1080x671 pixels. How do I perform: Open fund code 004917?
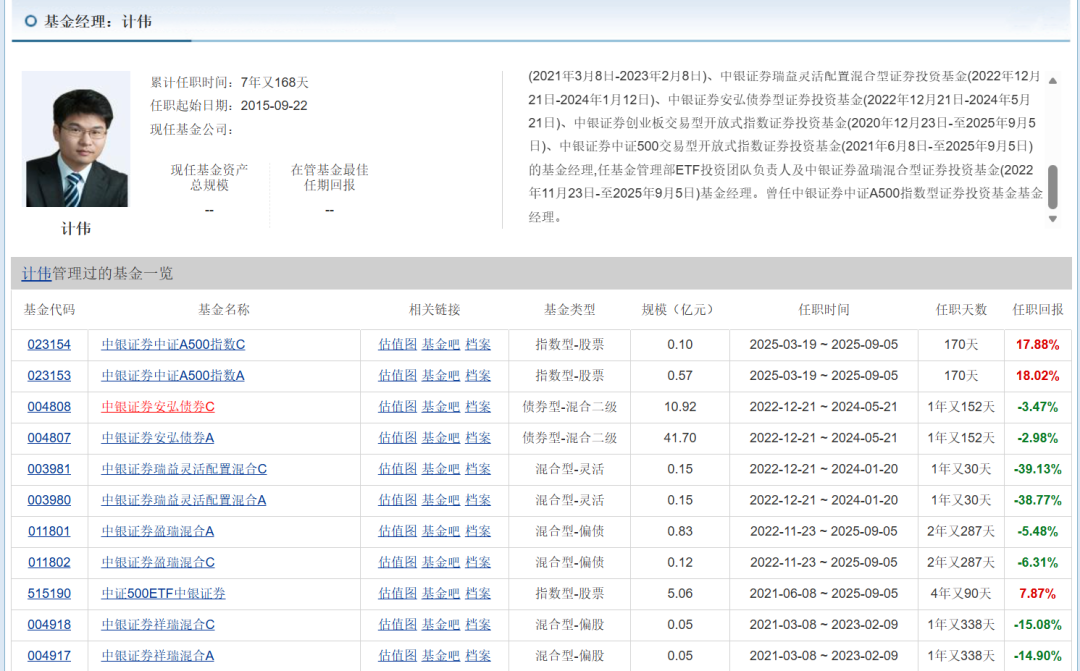pyautogui.click(x=49, y=656)
